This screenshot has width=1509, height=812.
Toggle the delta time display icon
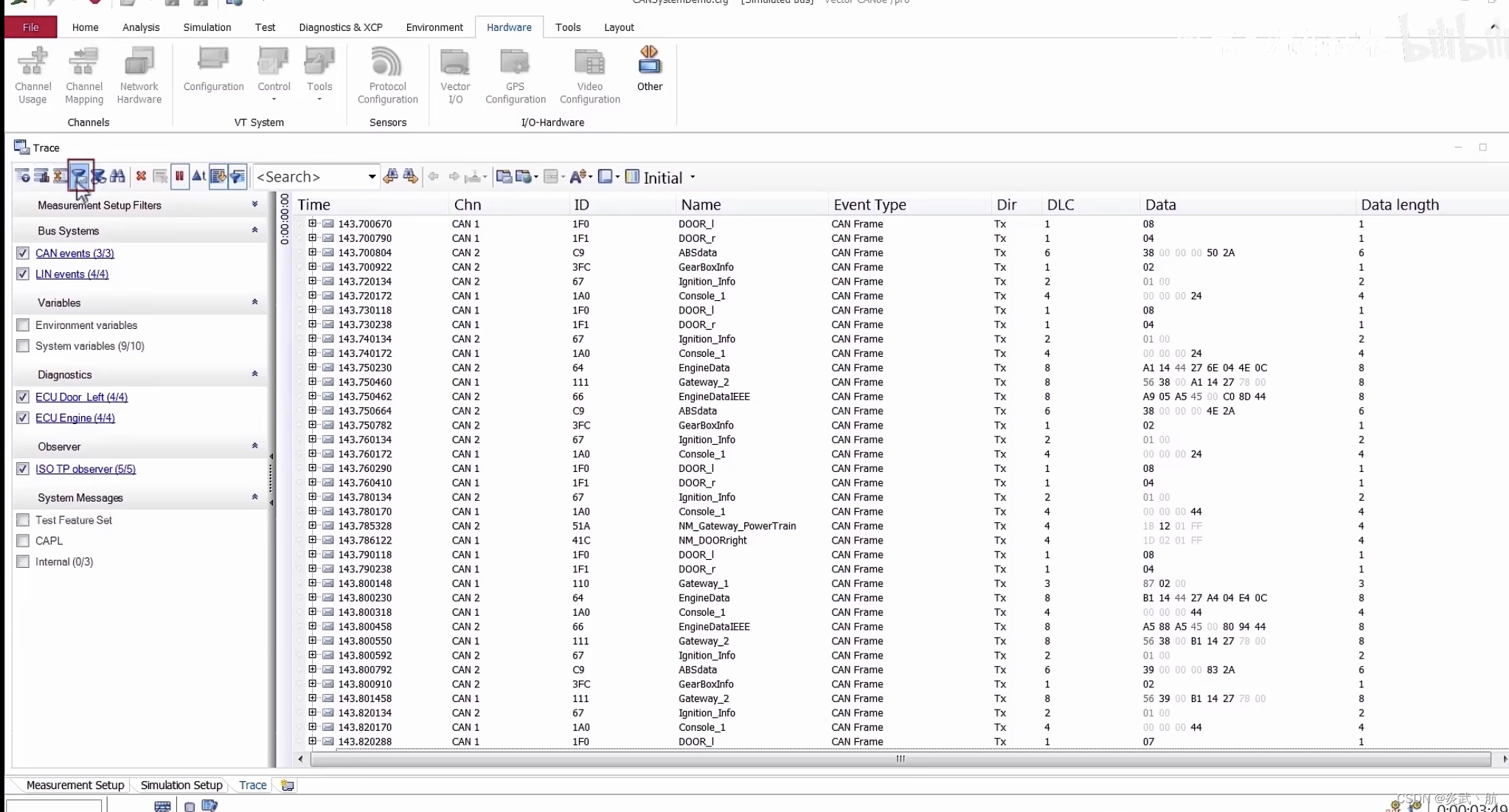click(x=198, y=176)
